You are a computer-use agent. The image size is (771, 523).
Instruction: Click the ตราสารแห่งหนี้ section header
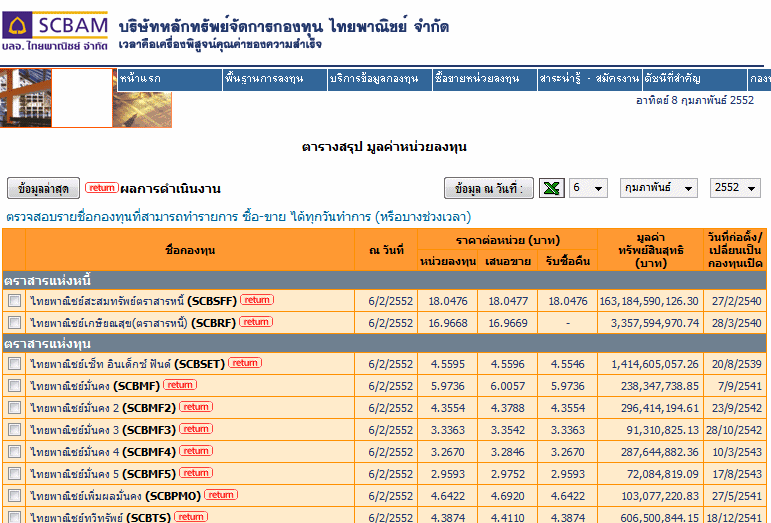pyautogui.click(x=384, y=280)
